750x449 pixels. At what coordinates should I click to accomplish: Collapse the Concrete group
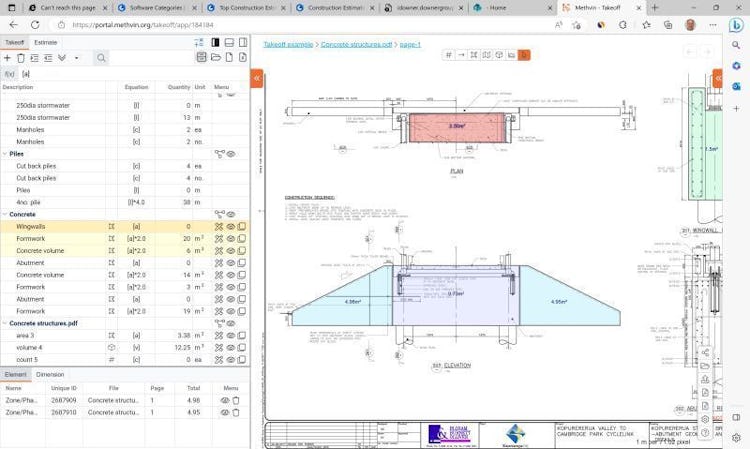point(5,214)
